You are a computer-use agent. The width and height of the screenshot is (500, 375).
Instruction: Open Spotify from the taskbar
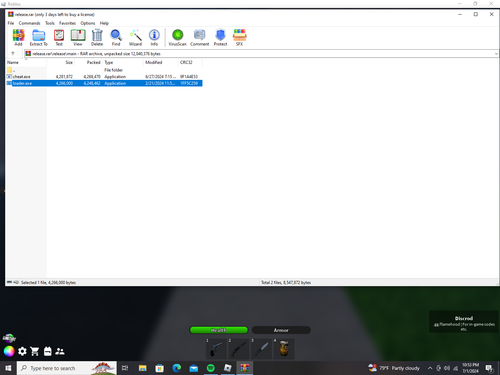pos(211,368)
